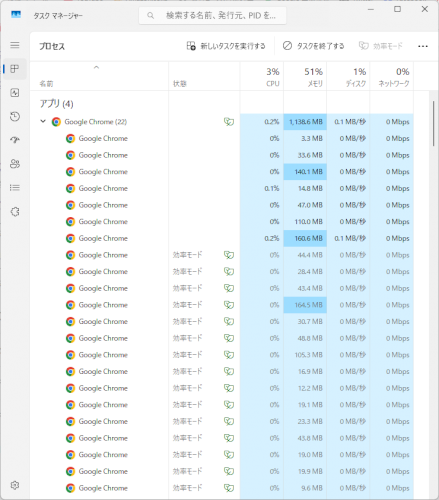This screenshot has width=439, height=500.
Task: Click the efficiency leaf icon on the 105.3 MB row
Action: [x=229, y=355]
